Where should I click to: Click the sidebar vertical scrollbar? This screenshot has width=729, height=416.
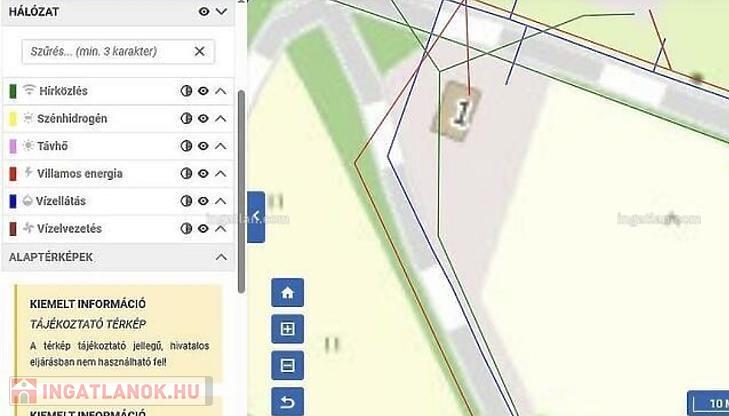click(241, 191)
